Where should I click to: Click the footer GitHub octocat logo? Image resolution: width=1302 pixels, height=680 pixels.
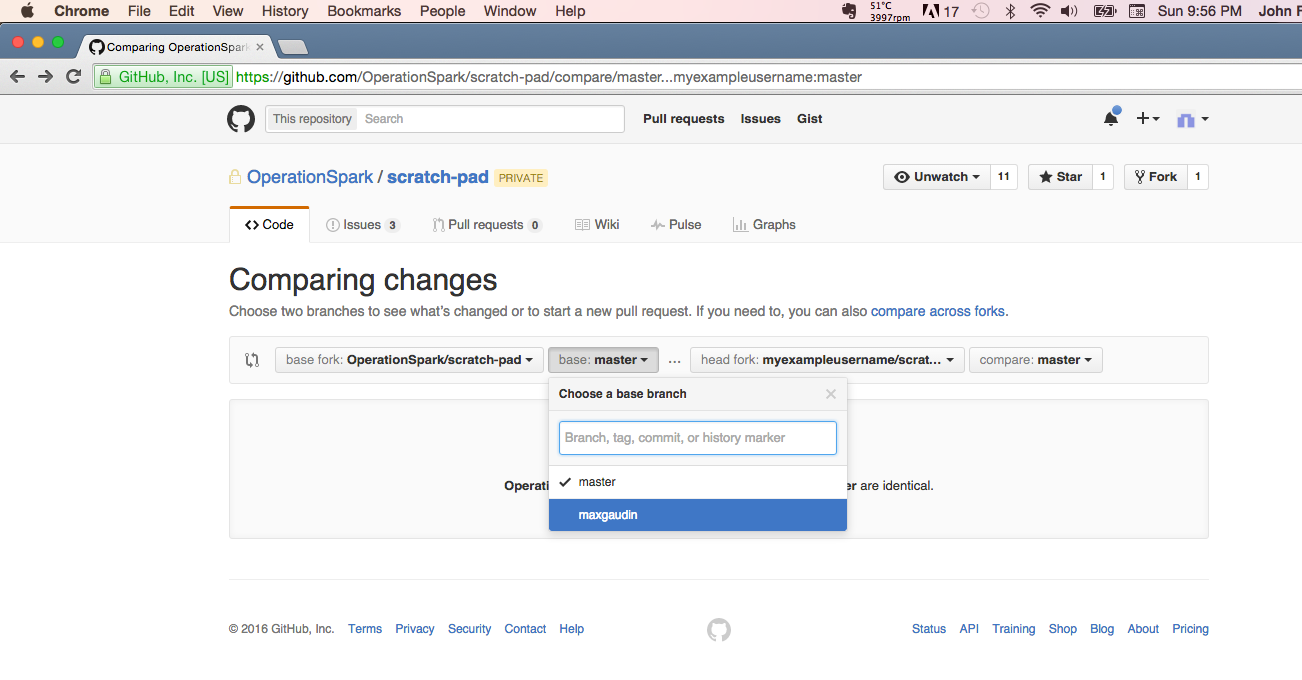click(719, 630)
